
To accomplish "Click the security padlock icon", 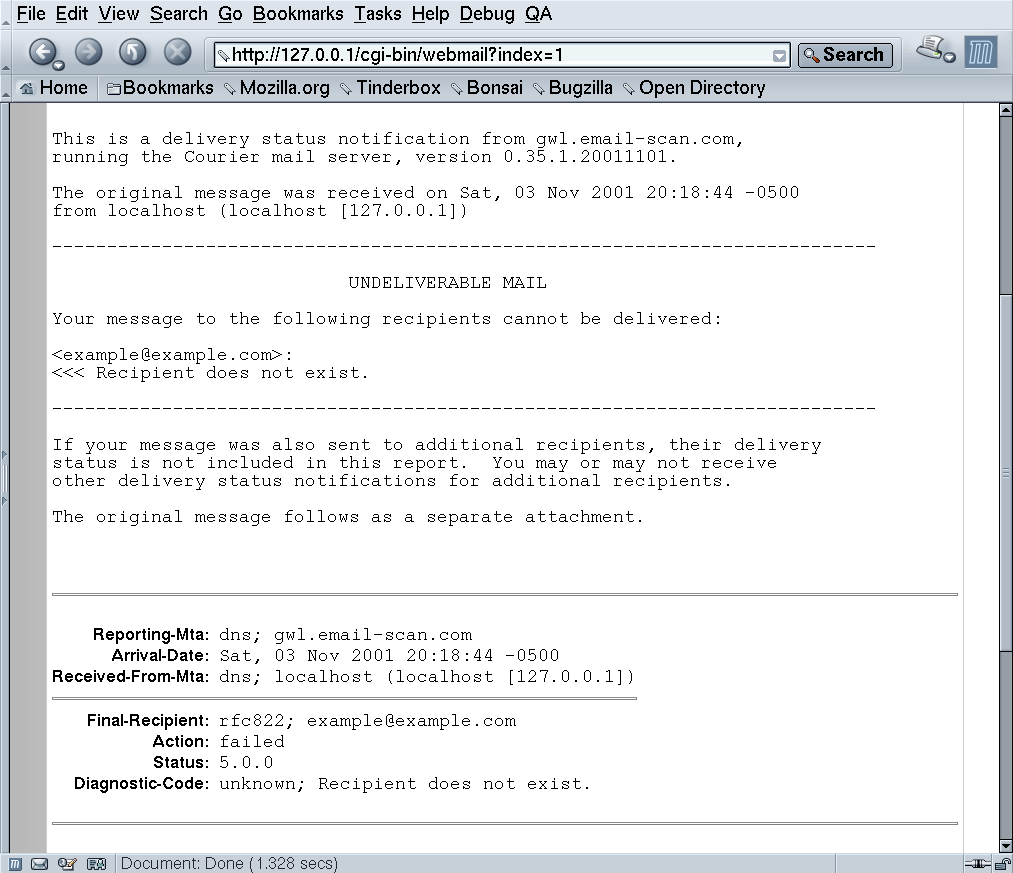I will point(1003,863).
